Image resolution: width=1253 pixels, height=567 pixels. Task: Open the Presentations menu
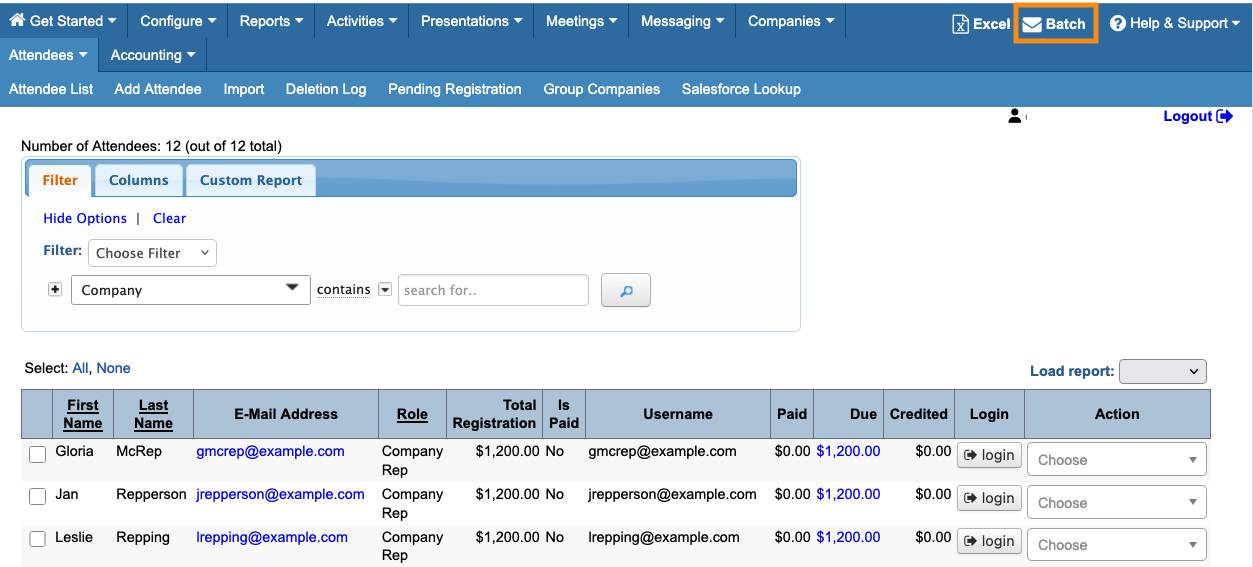click(x=471, y=21)
